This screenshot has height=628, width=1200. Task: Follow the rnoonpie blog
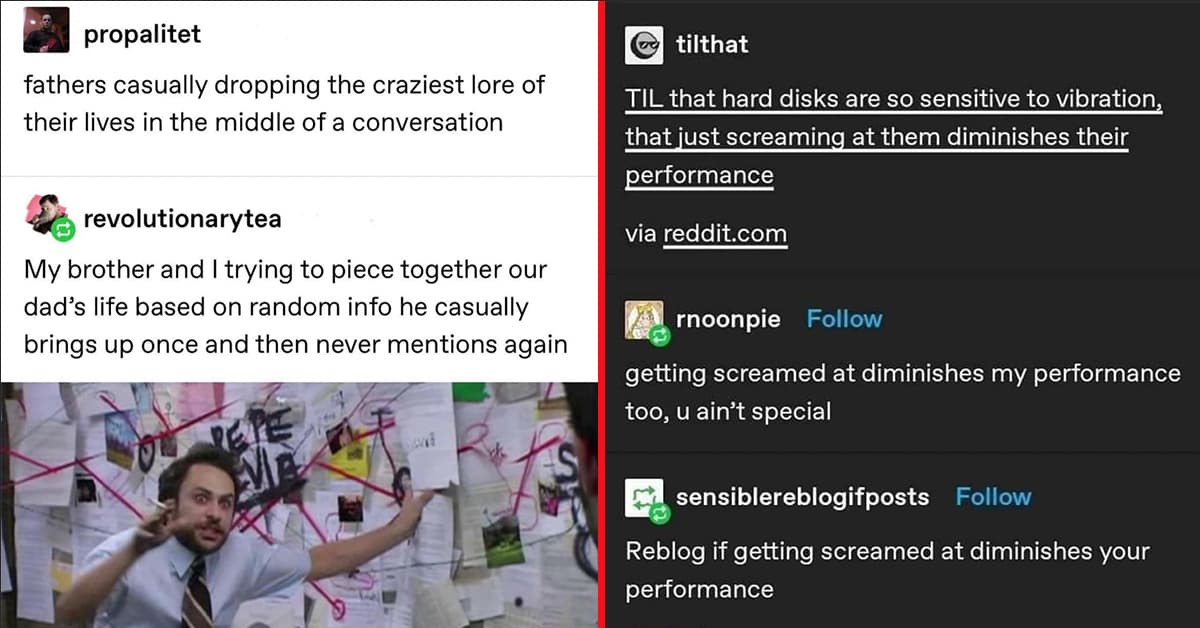click(843, 318)
